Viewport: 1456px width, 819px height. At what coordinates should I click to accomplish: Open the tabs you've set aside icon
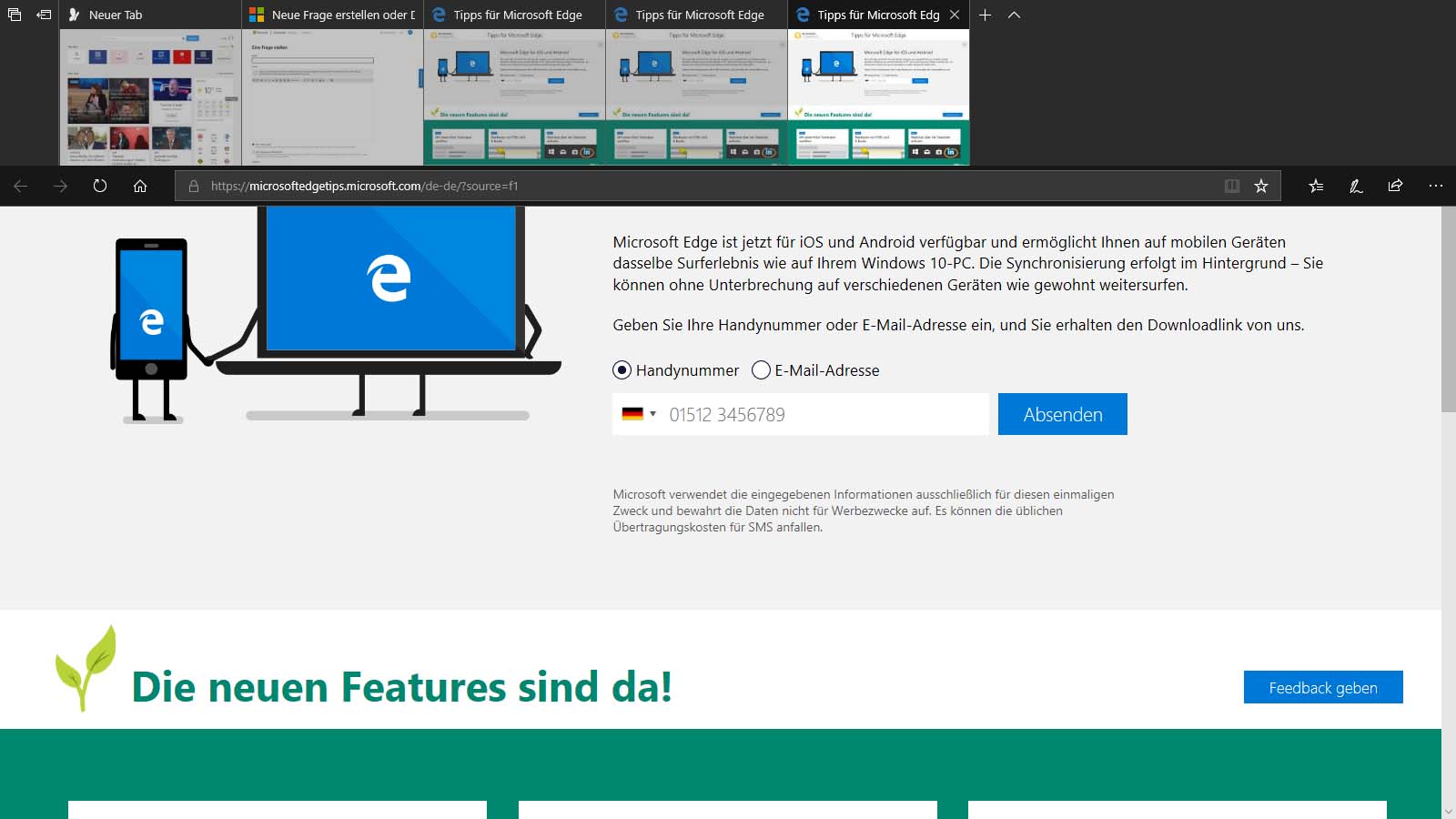(14, 15)
